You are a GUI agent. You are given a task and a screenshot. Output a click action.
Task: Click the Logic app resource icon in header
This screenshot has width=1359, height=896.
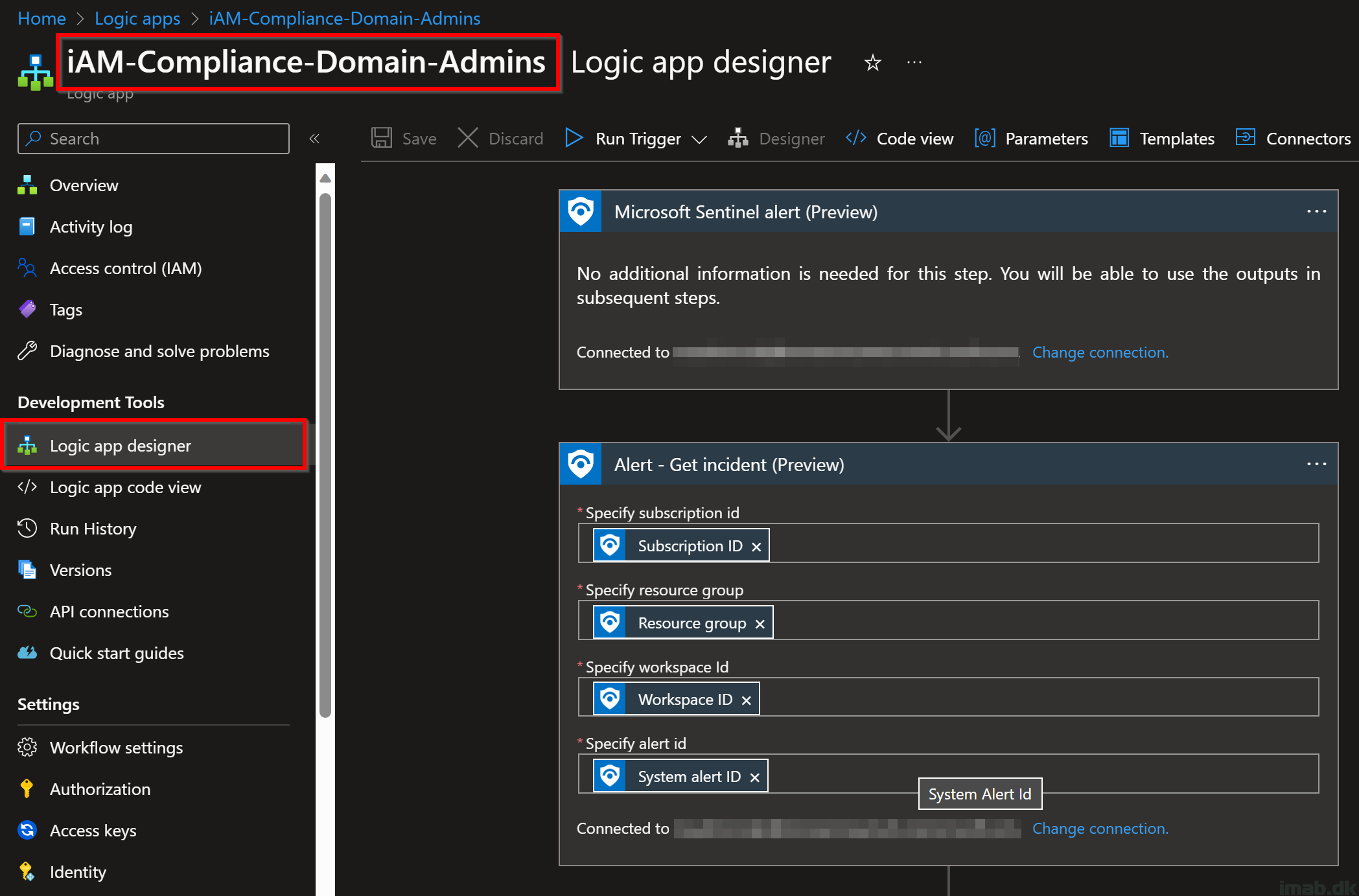[x=36, y=73]
